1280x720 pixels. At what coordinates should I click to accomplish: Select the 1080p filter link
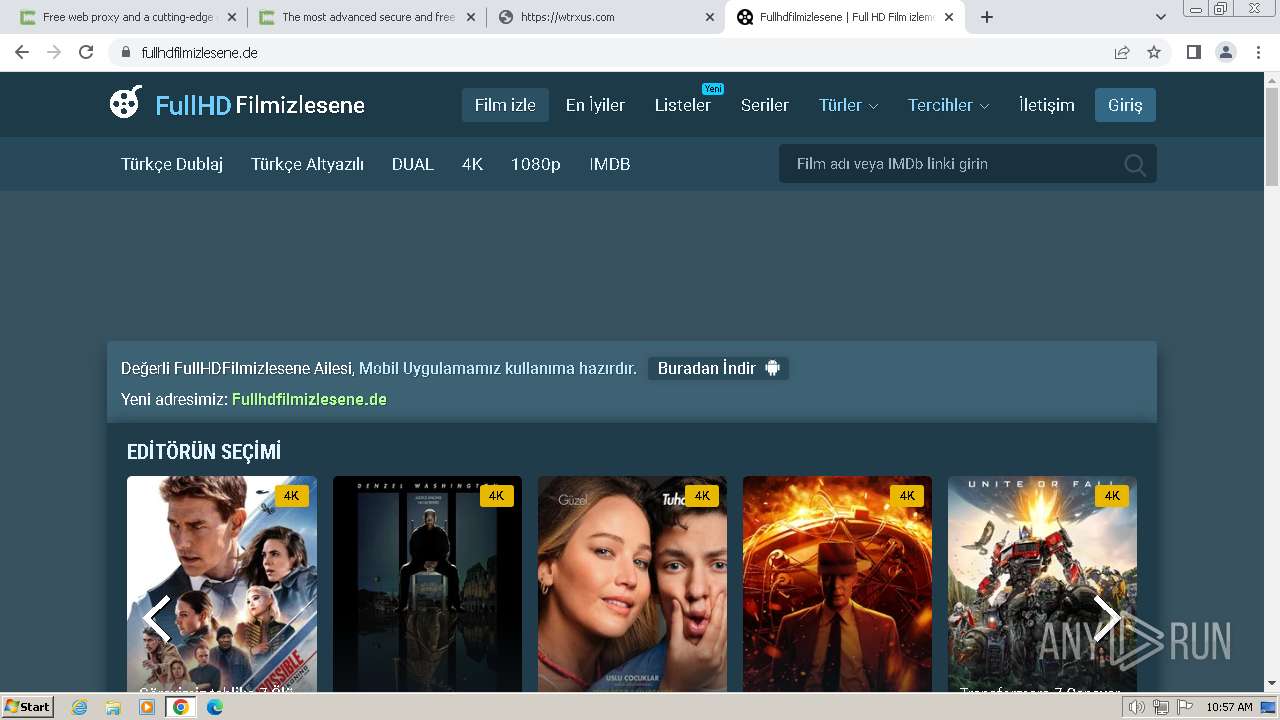536,164
